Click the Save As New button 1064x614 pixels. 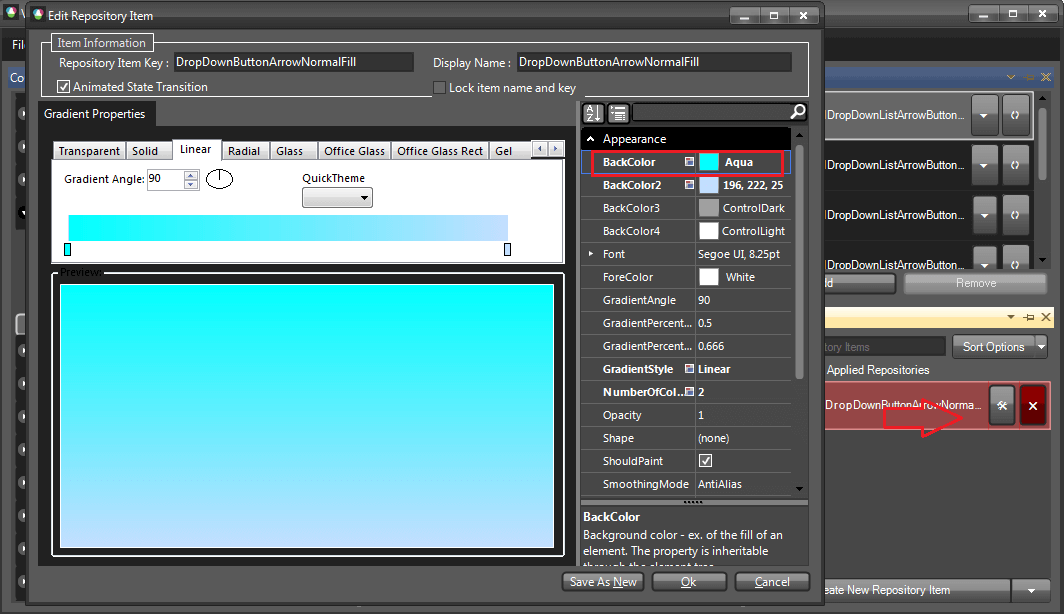click(602, 581)
